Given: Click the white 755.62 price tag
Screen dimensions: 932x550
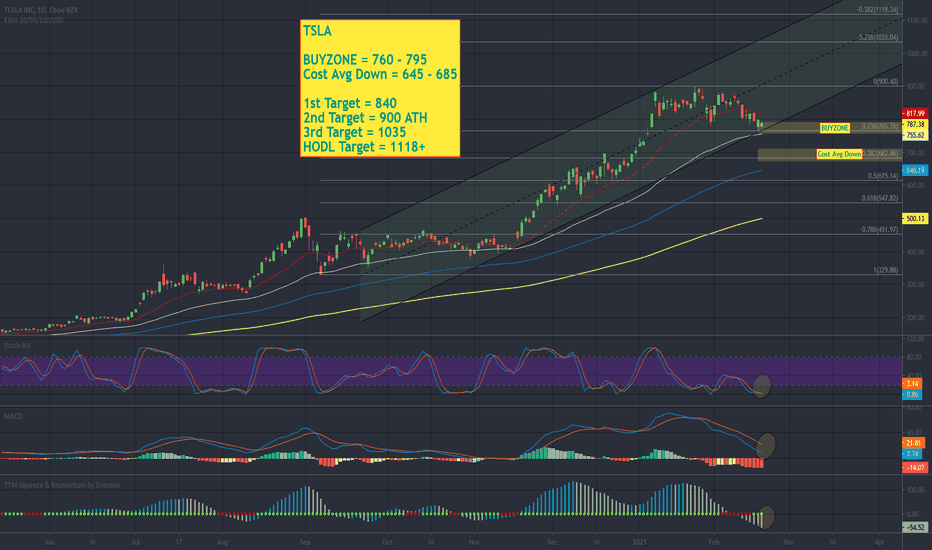Looking at the screenshot, I should pyautogui.click(x=915, y=136).
